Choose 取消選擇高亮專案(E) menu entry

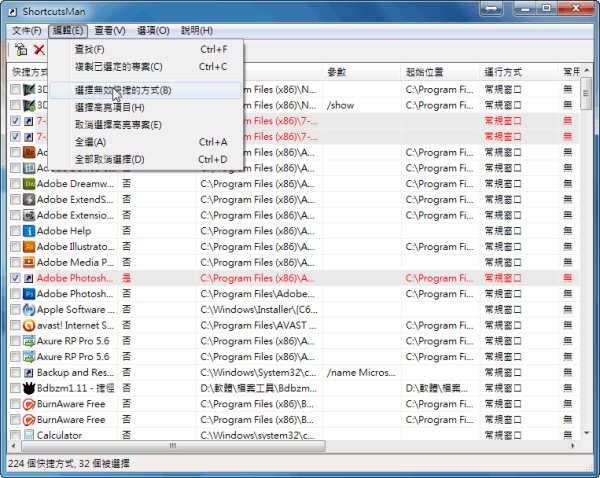pos(146,125)
